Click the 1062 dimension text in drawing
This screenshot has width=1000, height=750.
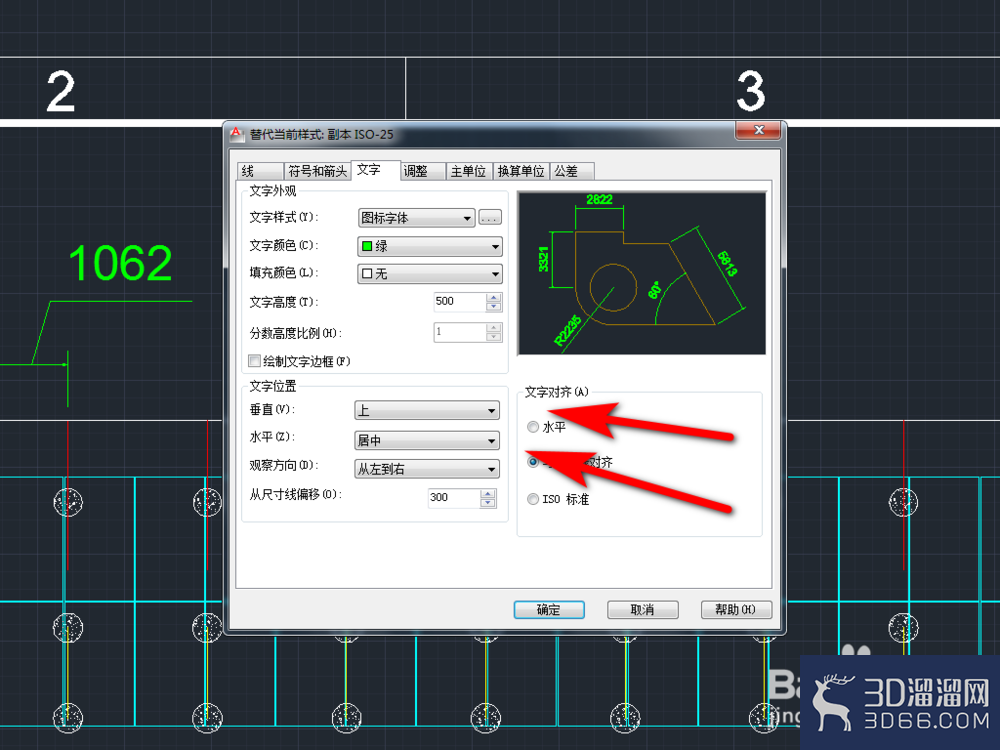[120, 263]
